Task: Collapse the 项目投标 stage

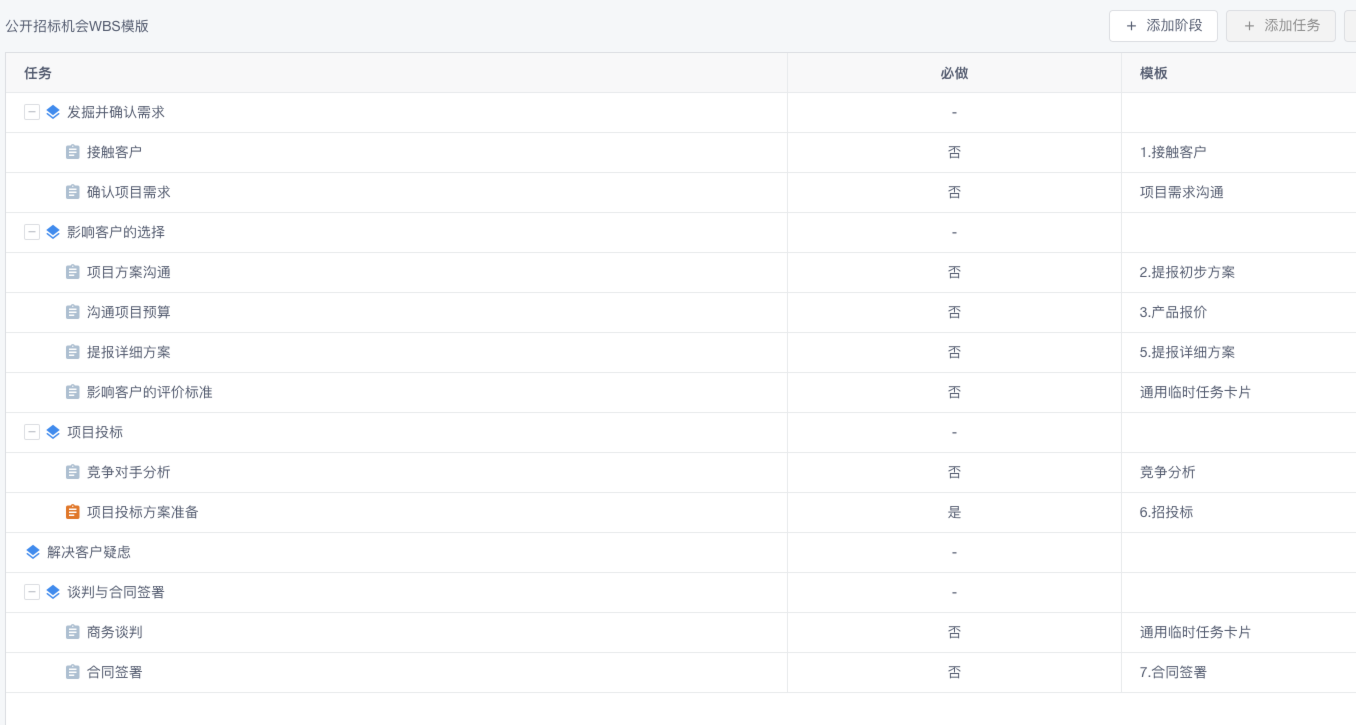Action: [32, 432]
